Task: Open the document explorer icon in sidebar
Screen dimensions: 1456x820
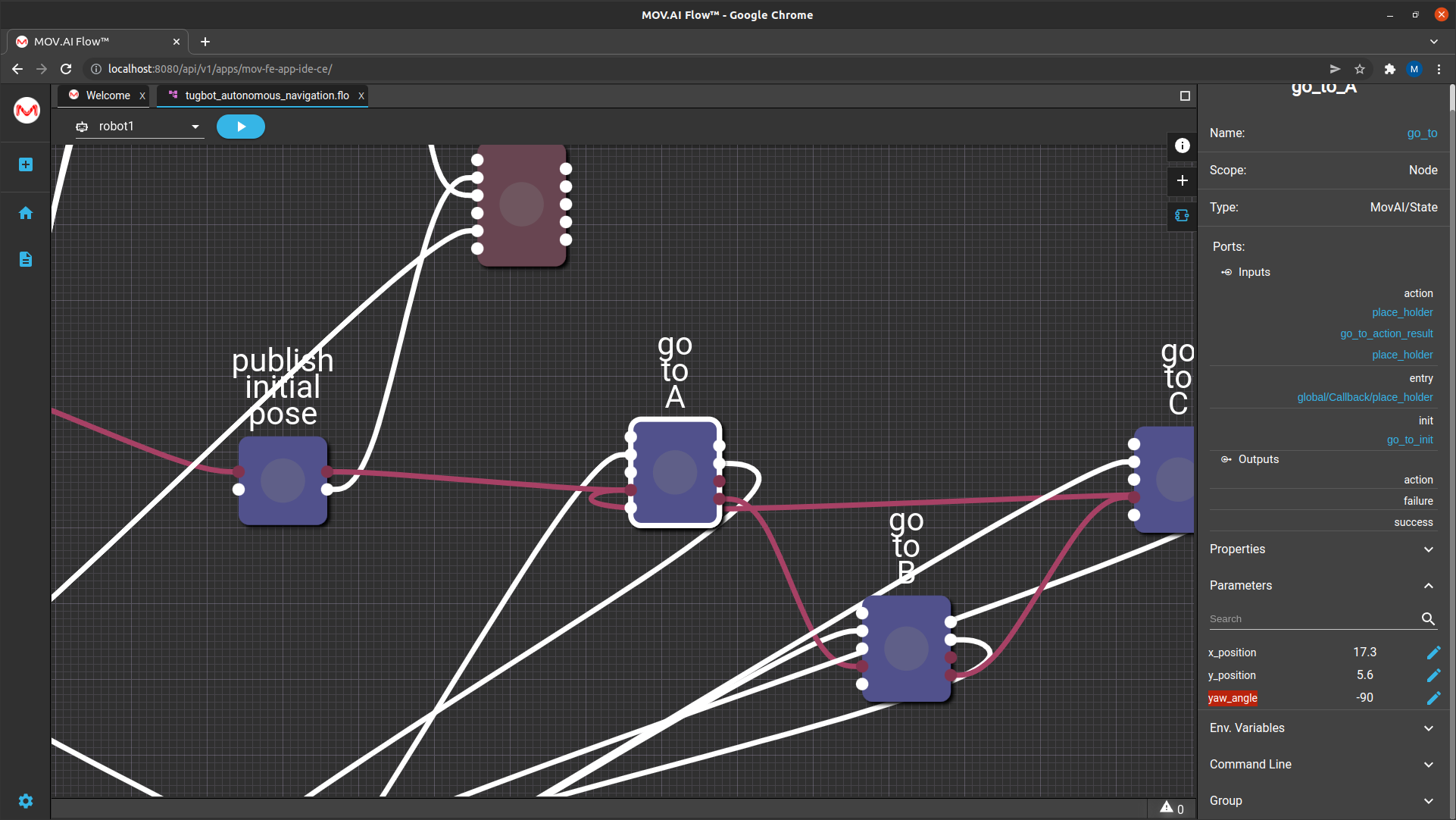Action: (x=26, y=259)
